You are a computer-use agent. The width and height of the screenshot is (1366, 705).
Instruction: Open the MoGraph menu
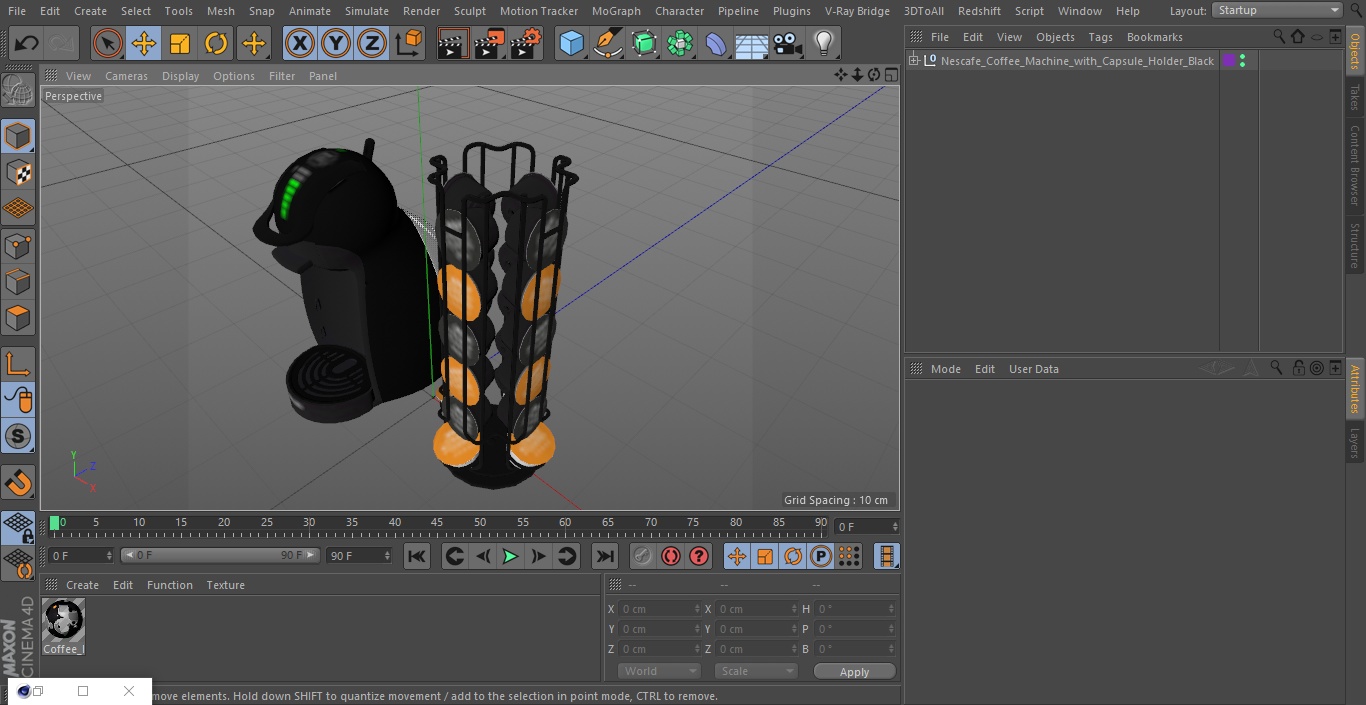(x=616, y=11)
